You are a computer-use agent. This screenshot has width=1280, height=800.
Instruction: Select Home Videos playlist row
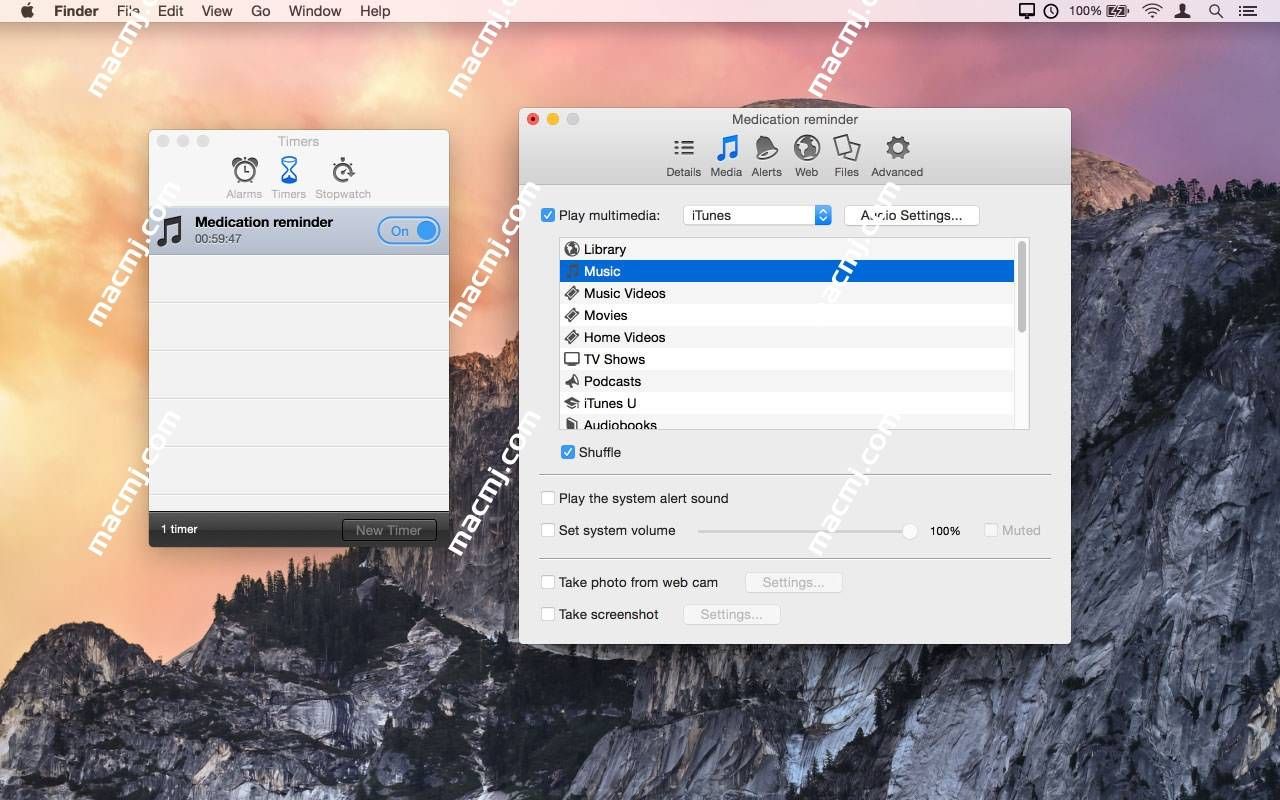pos(787,337)
